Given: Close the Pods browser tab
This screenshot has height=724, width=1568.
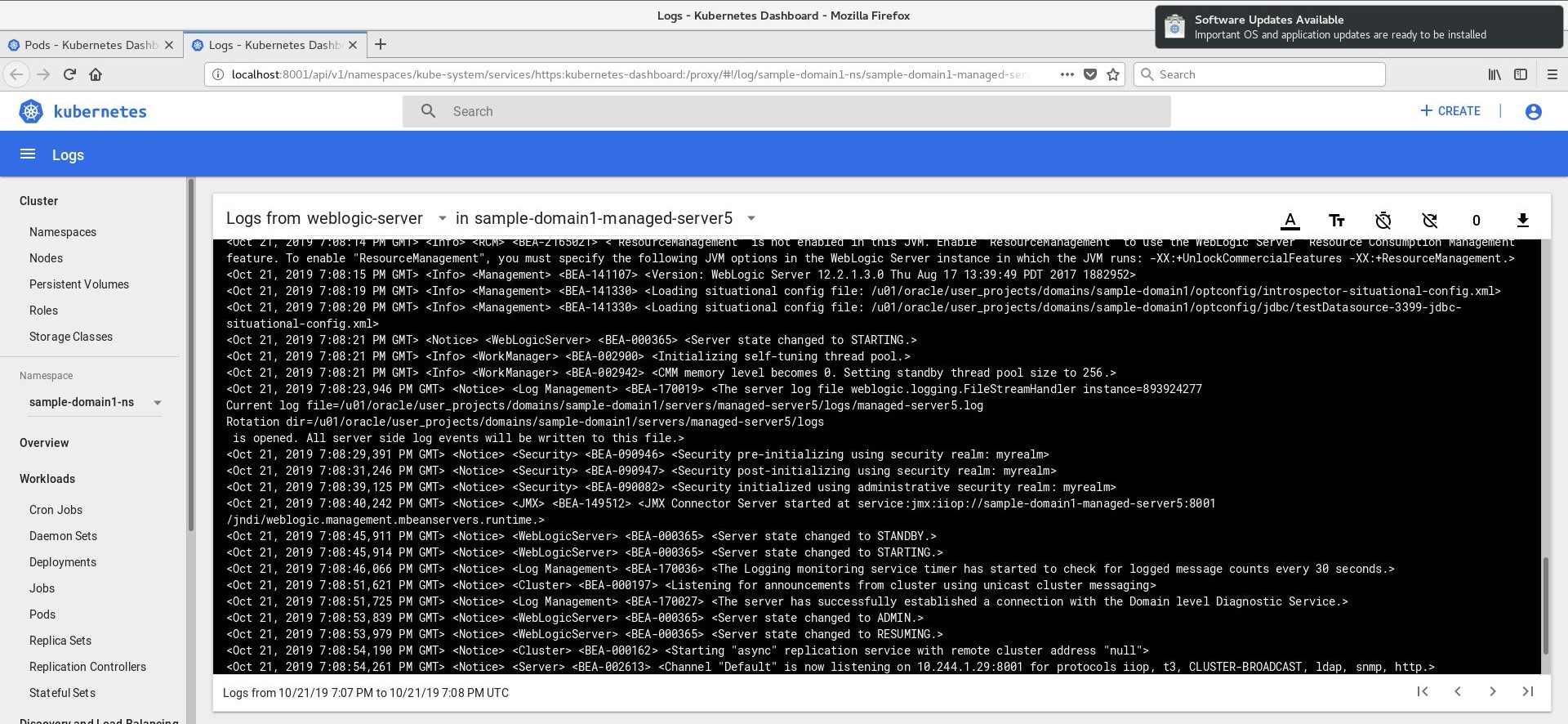Looking at the screenshot, I should [169, 45].
